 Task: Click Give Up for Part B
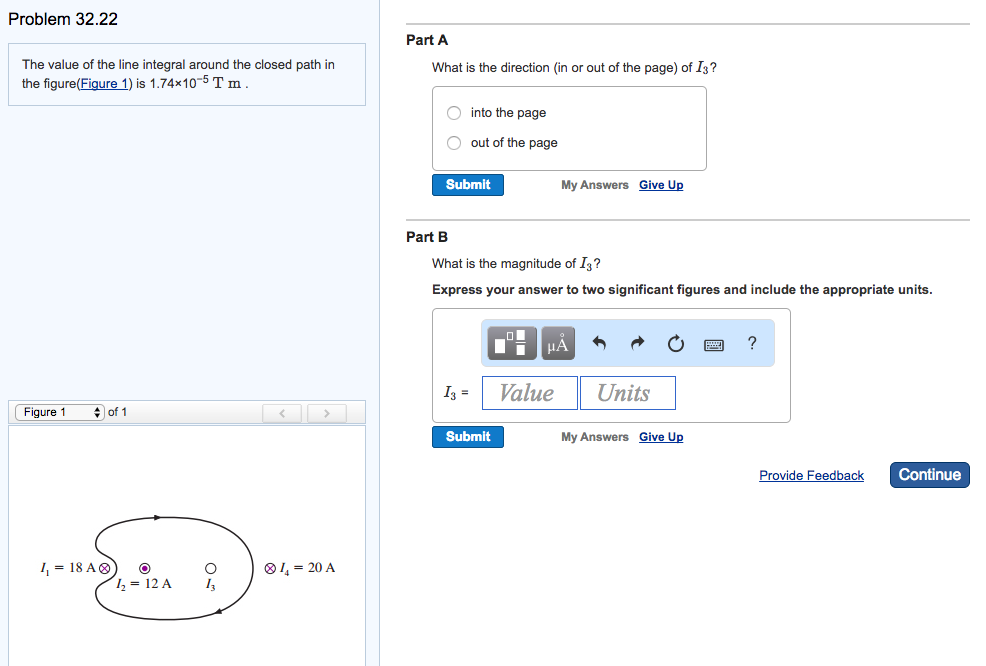(660, 436)
